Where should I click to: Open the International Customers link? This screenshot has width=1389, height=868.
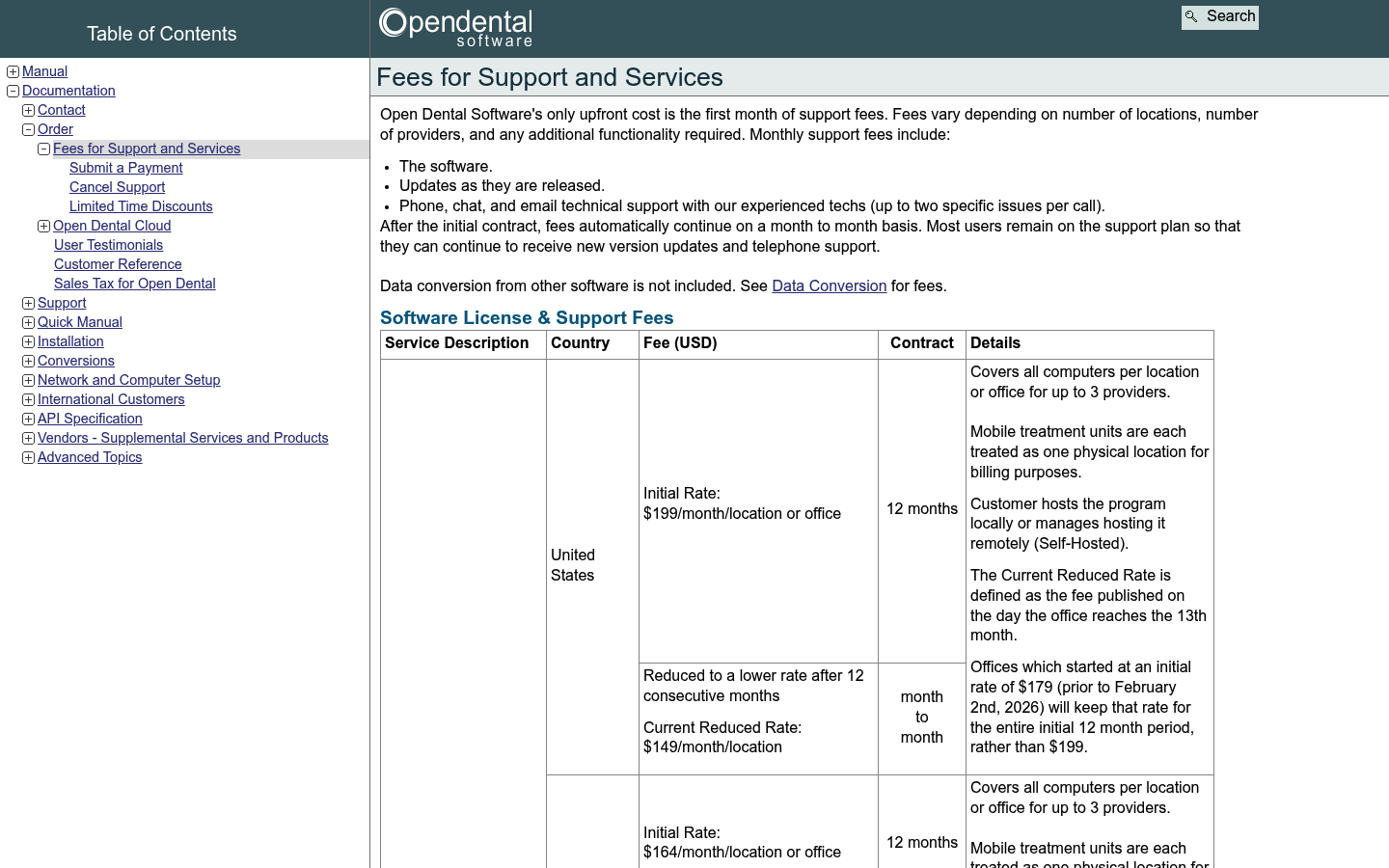click(111, 399)
